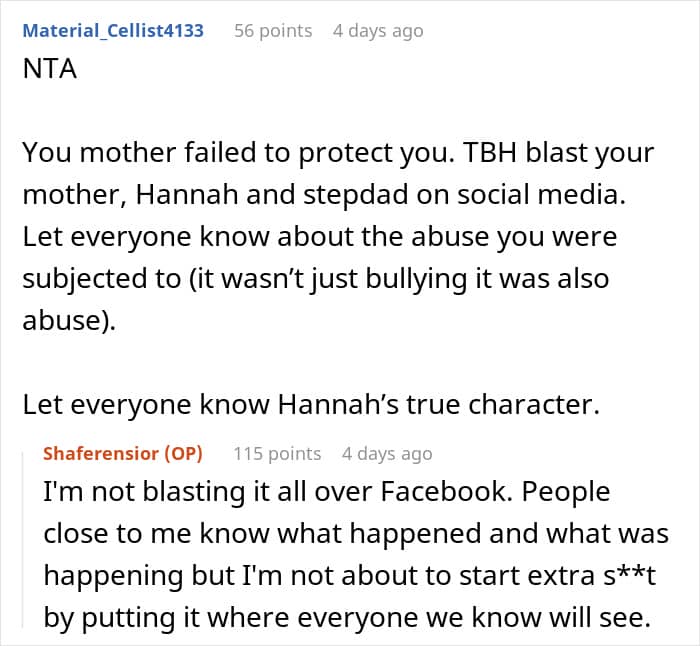Click the words "social media" in the comment
The image size is (700, 646).
[x=520, y=196]
